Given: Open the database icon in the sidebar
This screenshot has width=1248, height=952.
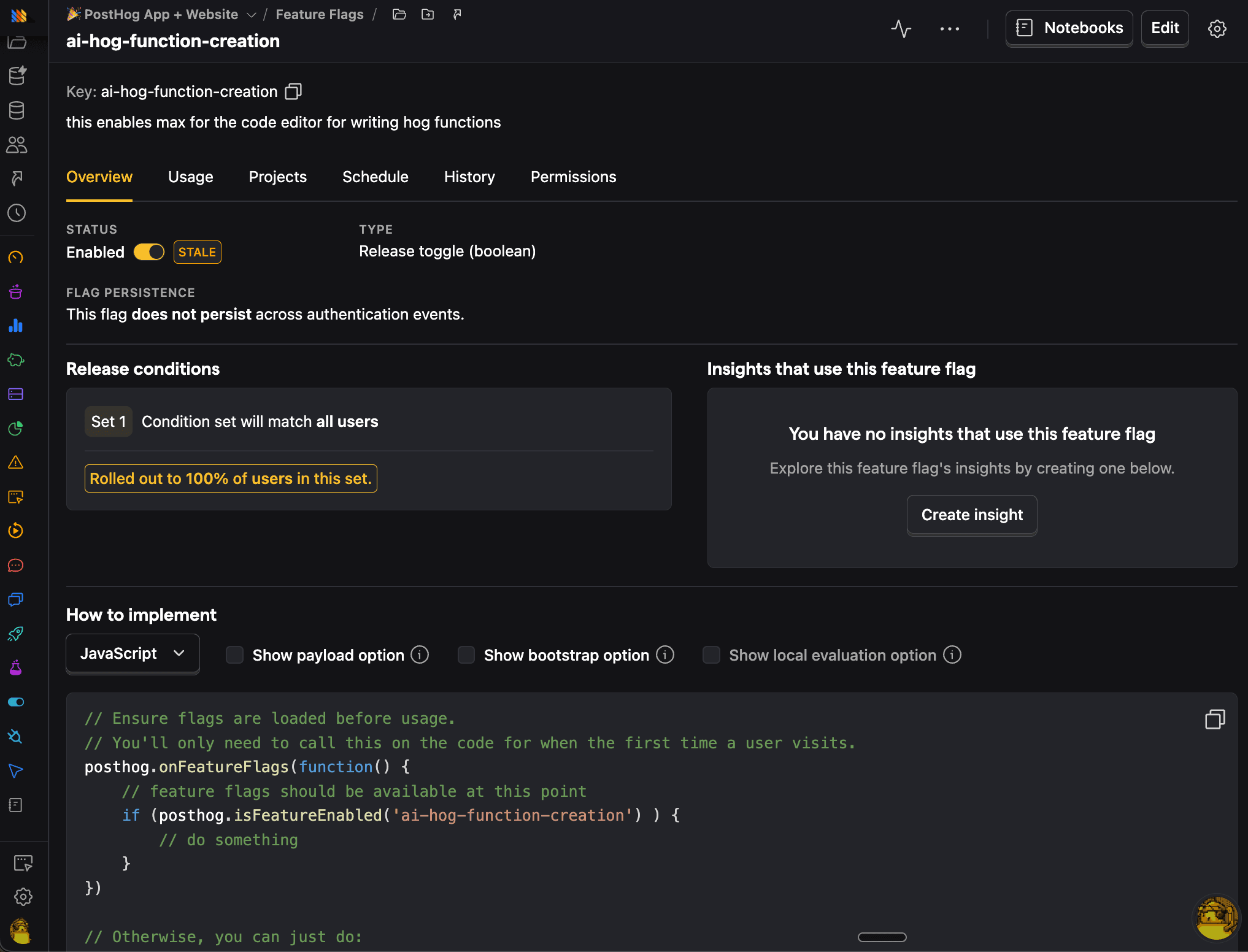Looking at the screenshot, I should click(17, 110).
